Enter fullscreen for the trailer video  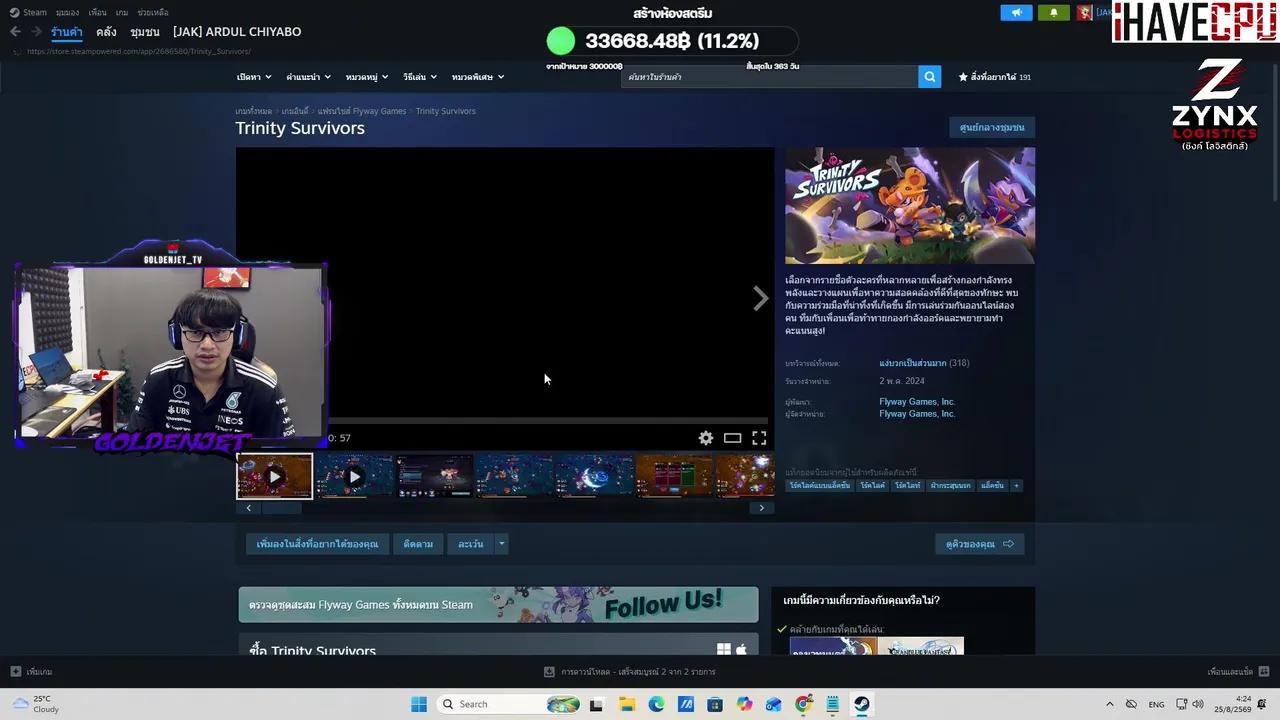pos(759,438)
